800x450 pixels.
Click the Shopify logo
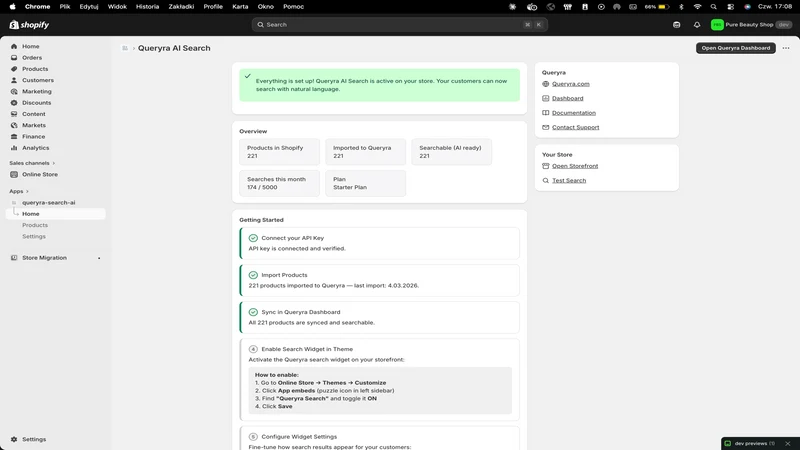pyautogui.click(x=29, y=24)
